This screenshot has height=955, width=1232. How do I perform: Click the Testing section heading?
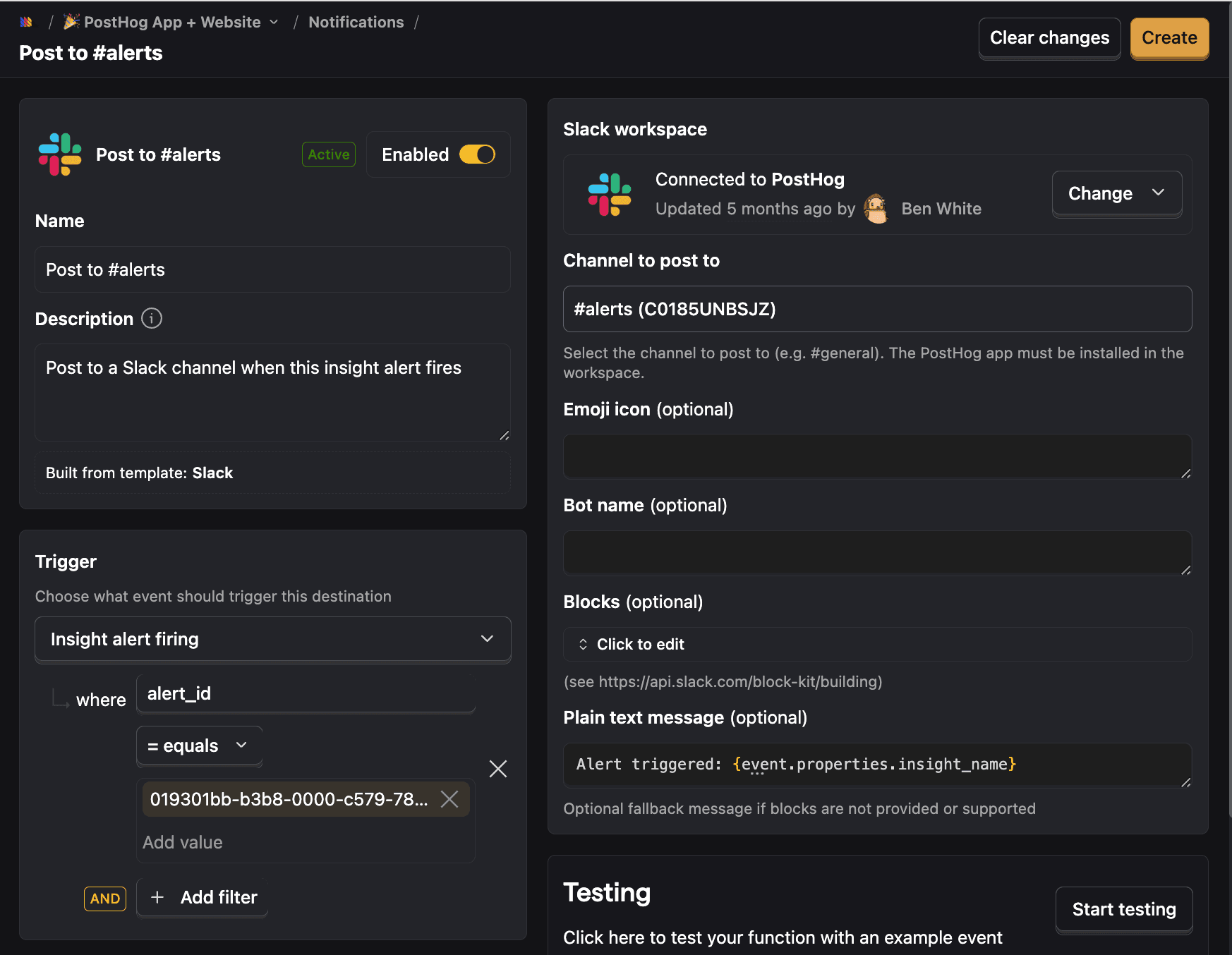(x=607, y=892)
